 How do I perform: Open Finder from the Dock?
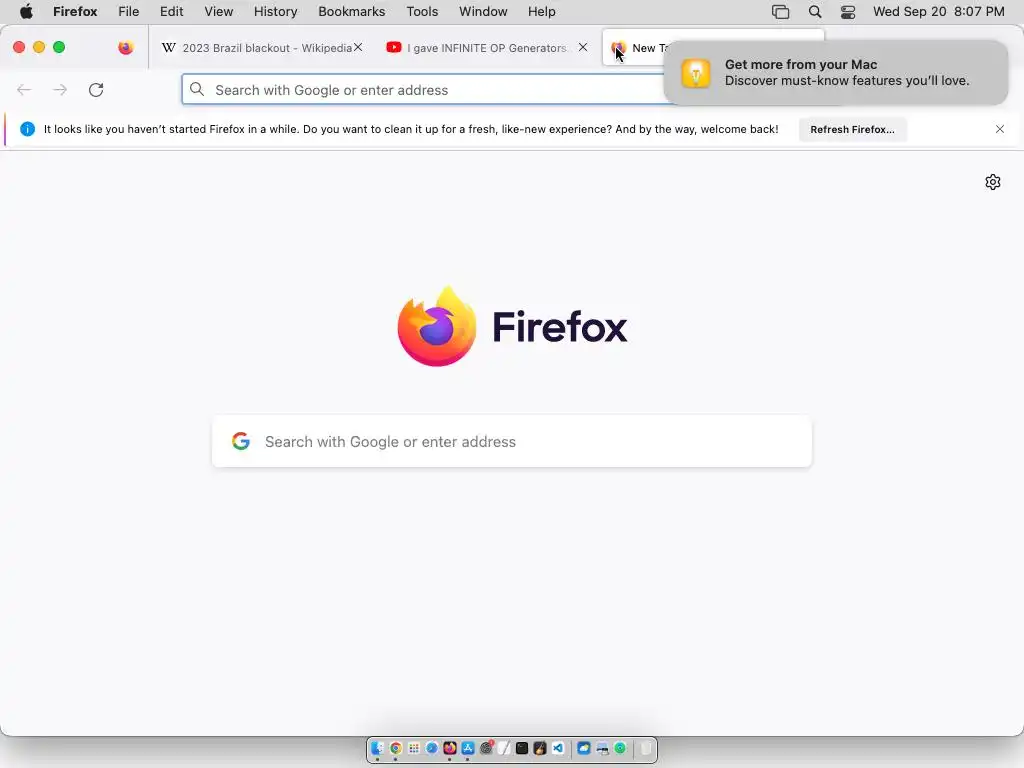[377, 748]
